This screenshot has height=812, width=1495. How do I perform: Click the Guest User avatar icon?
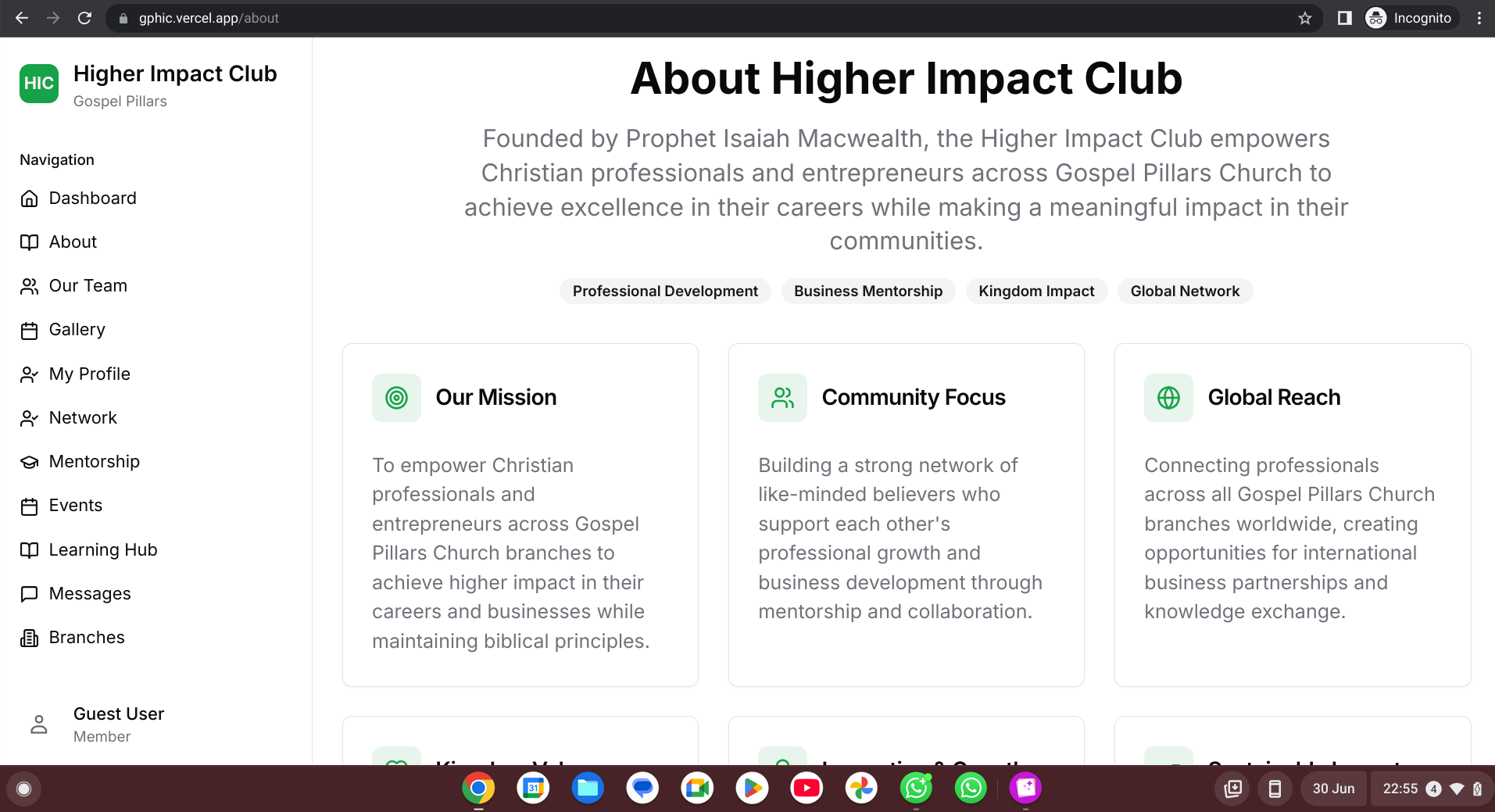39,724
